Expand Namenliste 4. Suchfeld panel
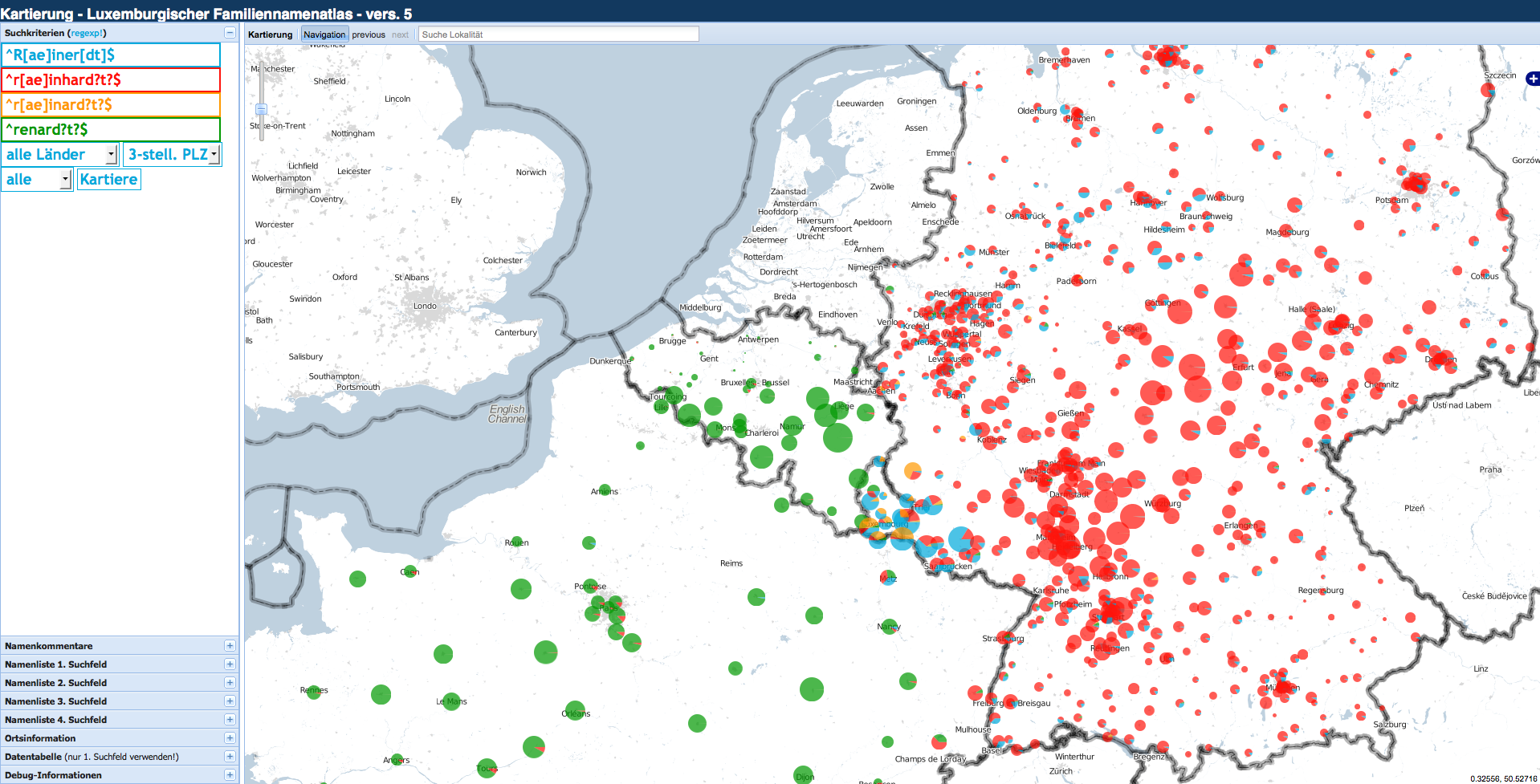The image size is (1540, 784). pyautogui.click(x=230, y=720)
